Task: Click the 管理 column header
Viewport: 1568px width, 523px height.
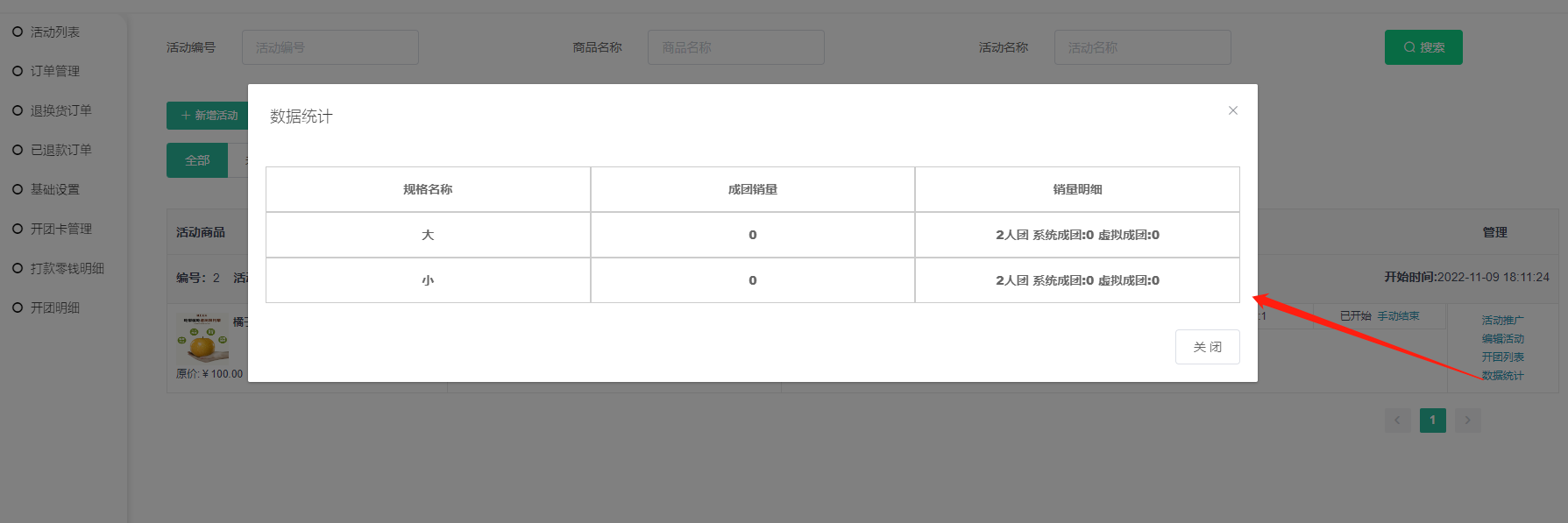Action: [1494, 232]
